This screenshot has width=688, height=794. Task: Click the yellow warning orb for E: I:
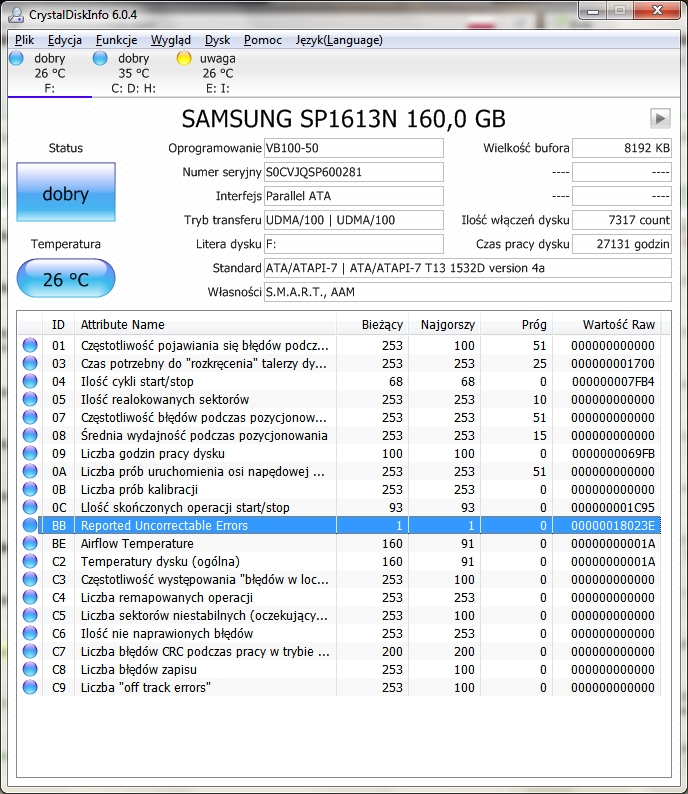184,58
